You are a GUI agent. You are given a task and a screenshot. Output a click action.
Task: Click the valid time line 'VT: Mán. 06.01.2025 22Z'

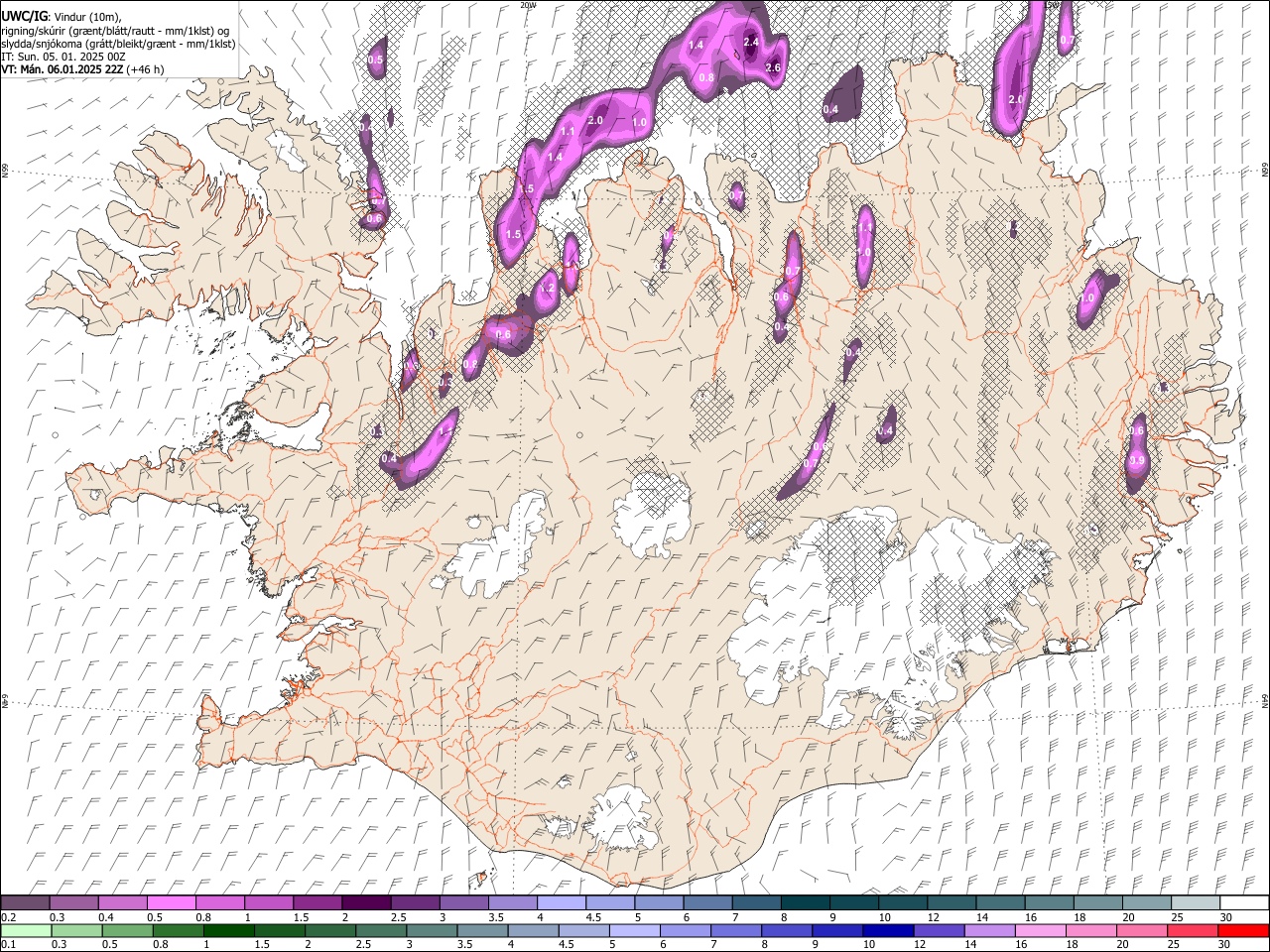pos(62,69)
